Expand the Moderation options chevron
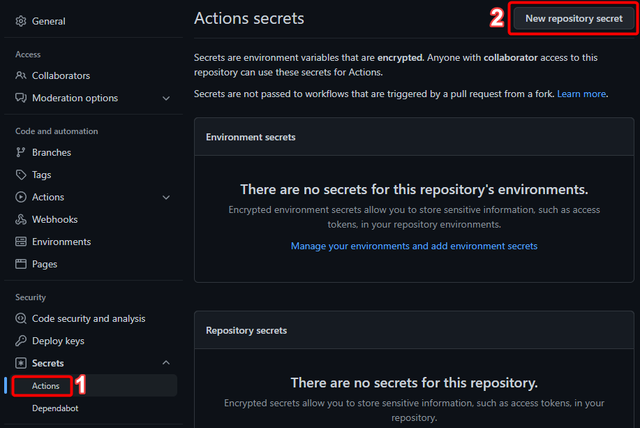This screenshot has width=640, height=428. pos(166,98)
